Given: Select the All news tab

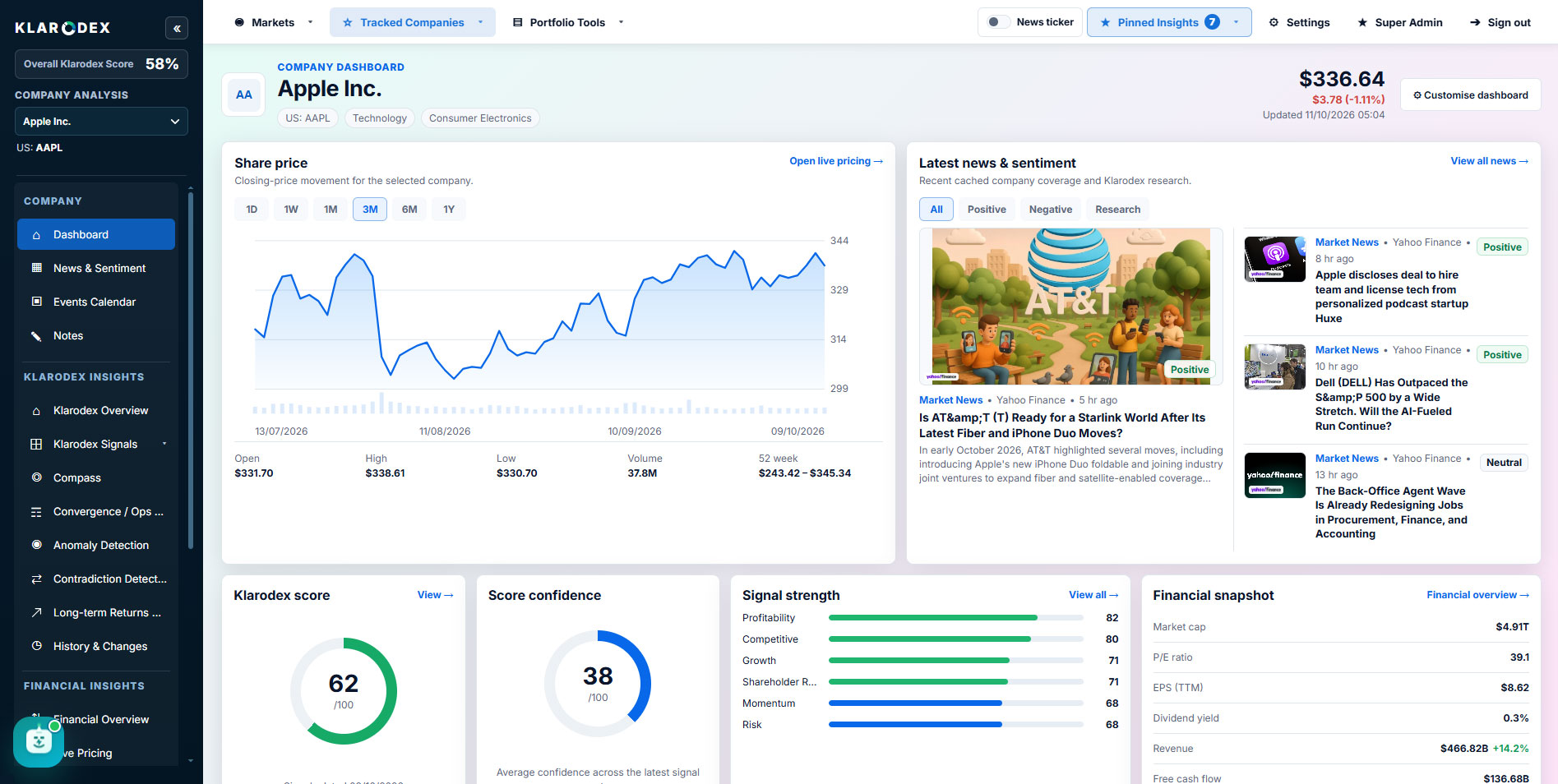Looking at the screenshot, I should click(936, 210).
